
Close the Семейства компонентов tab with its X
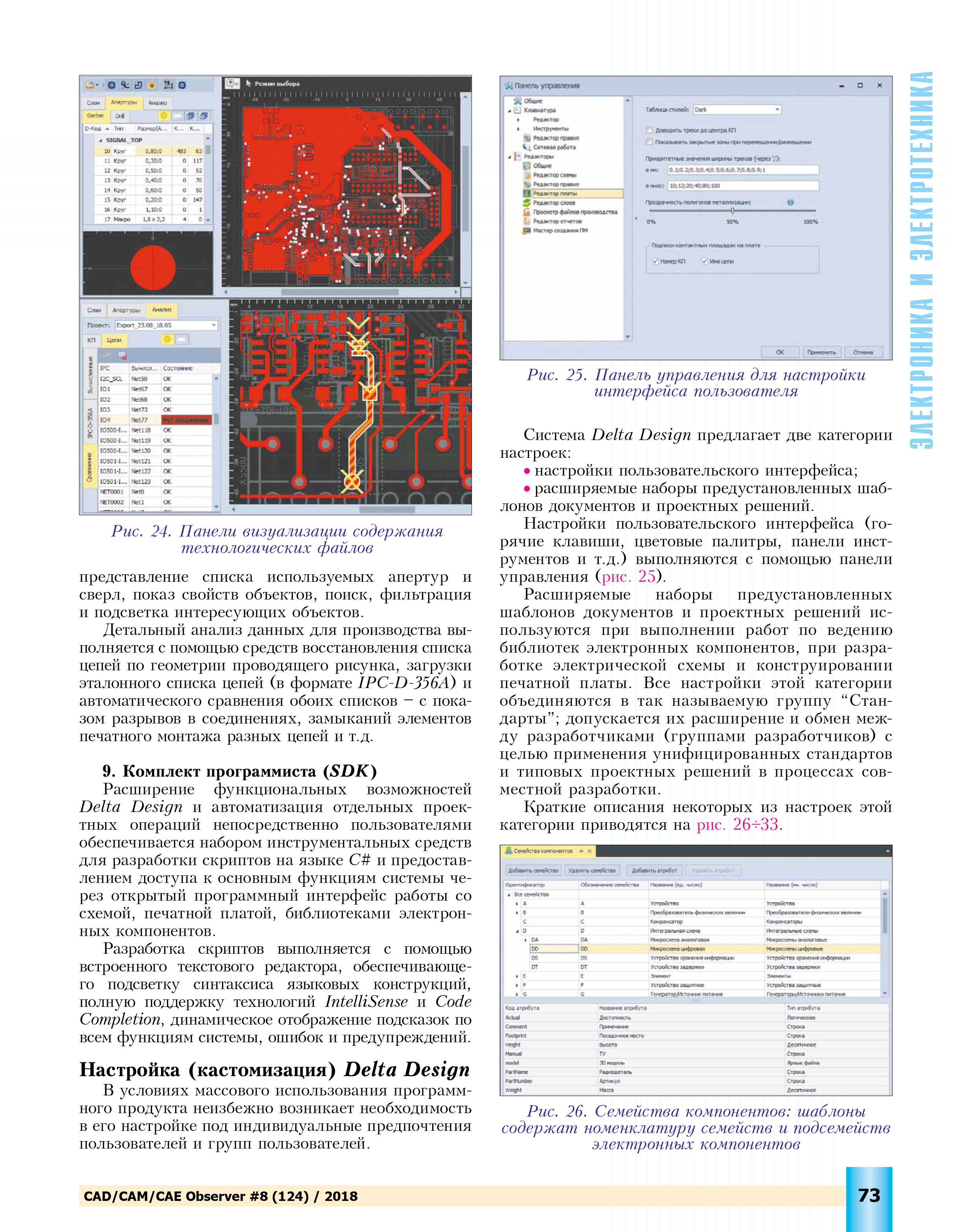[590, 851]
